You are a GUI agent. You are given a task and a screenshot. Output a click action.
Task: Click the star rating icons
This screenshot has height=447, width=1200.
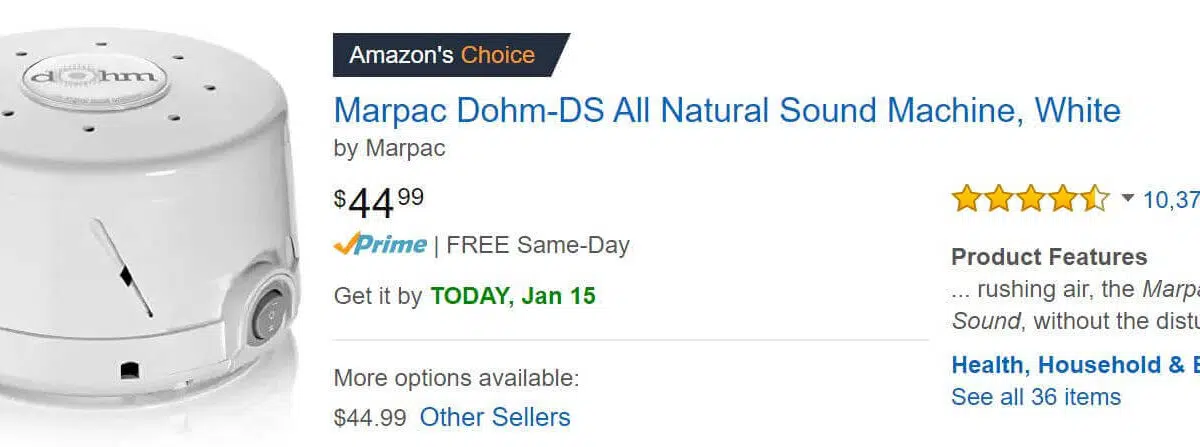coord(1030,198)
